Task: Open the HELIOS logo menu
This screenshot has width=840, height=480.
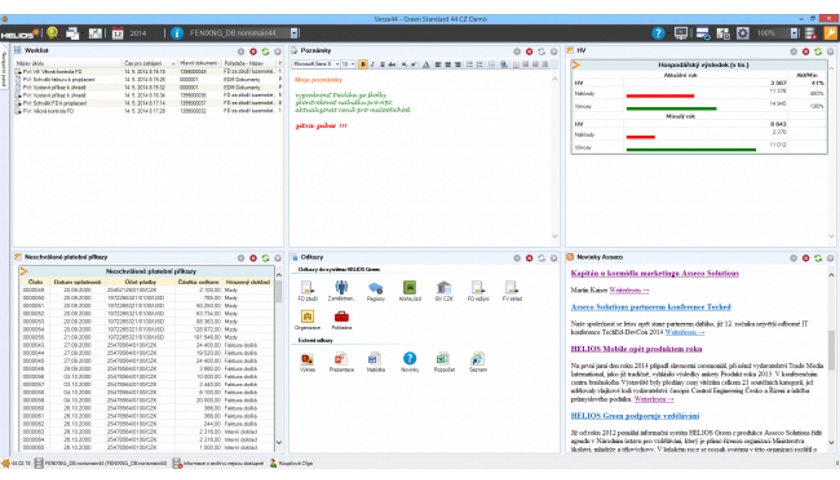Action: point(20,34)
